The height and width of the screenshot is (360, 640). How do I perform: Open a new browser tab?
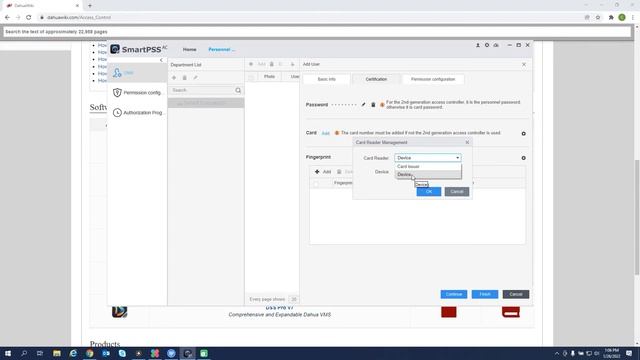coord(90,6)
